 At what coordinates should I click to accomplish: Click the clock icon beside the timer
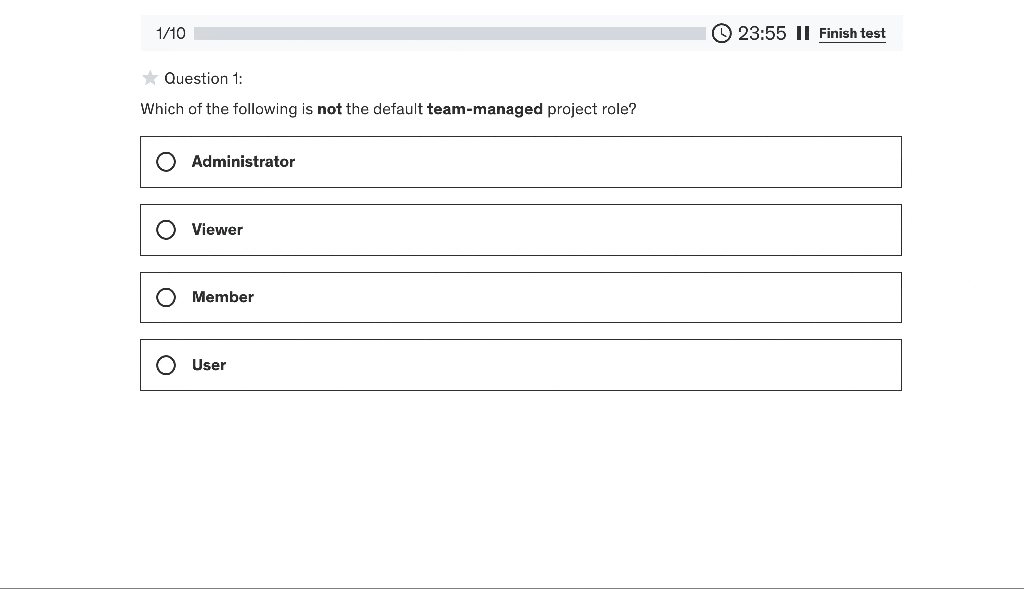tap(722, 33)
